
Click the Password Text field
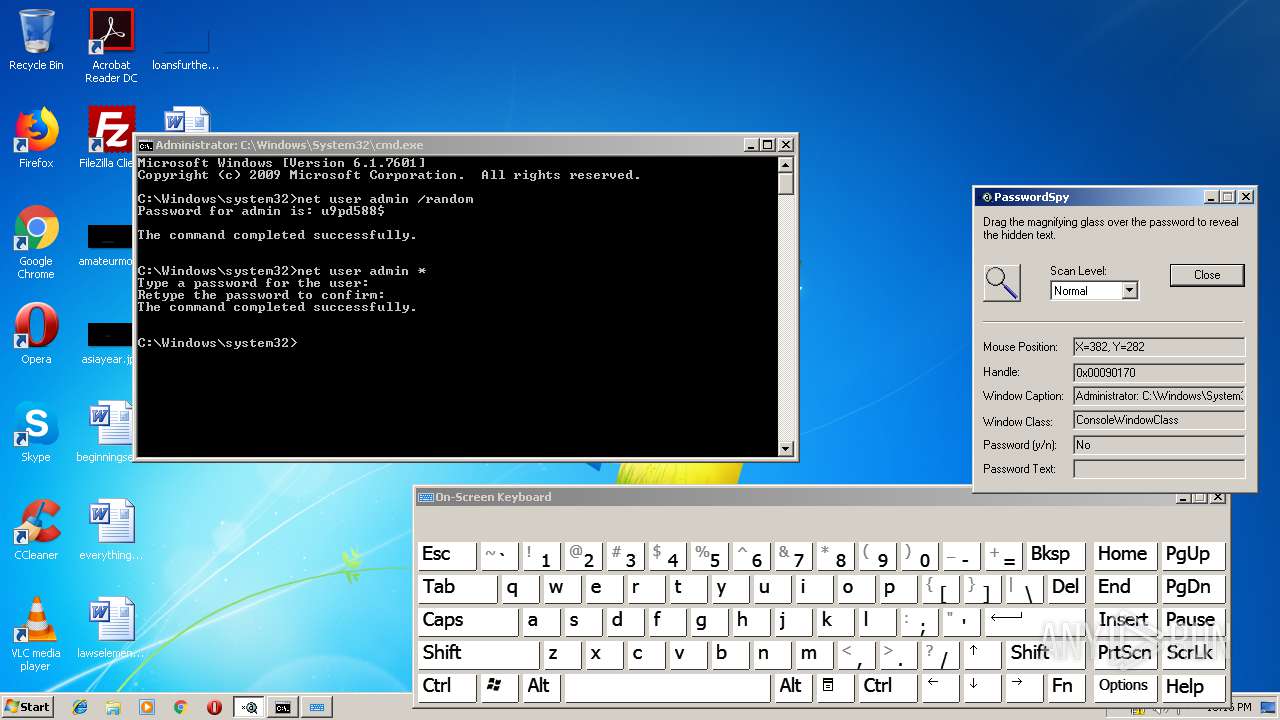(x=1159, y=468)
